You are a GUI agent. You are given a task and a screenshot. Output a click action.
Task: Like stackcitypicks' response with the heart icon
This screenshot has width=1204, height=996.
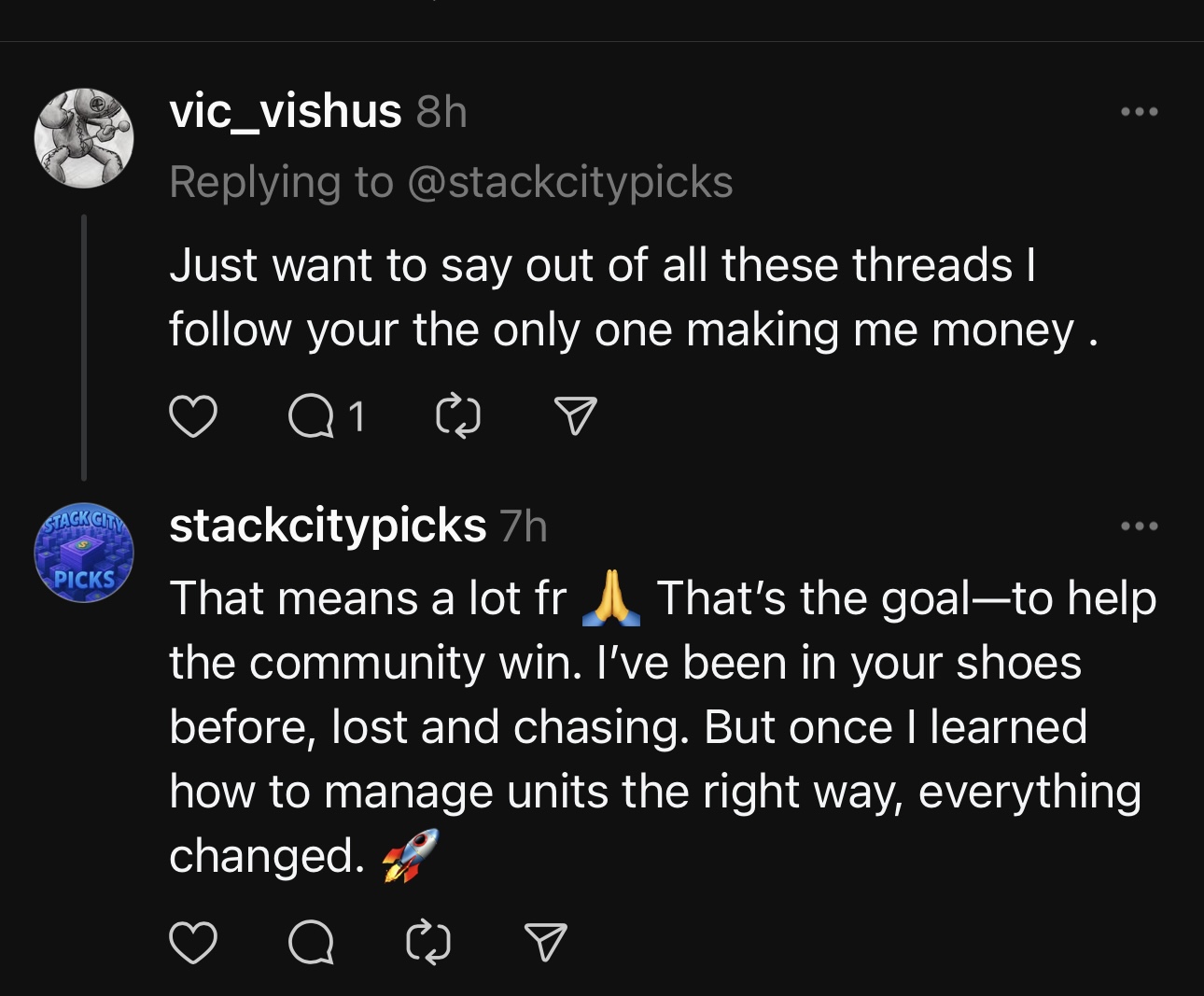193,946
